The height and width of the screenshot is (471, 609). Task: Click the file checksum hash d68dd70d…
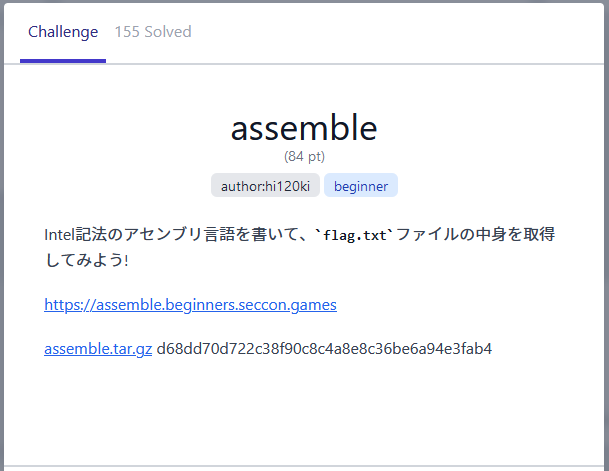point(324,349)
